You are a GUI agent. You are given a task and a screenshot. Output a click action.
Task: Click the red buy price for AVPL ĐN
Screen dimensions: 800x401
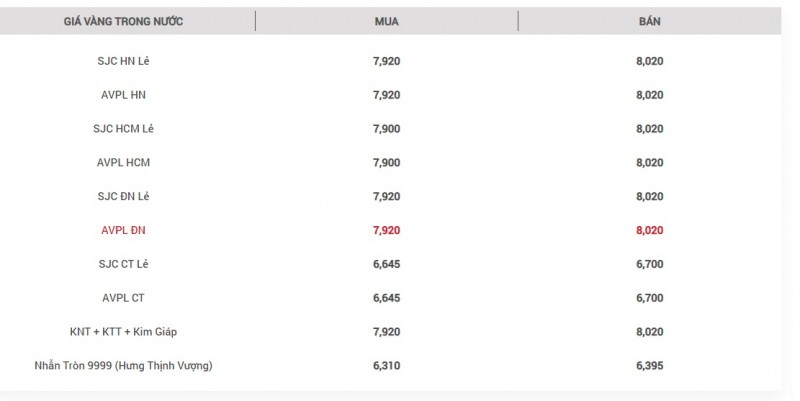coord(386,230)
